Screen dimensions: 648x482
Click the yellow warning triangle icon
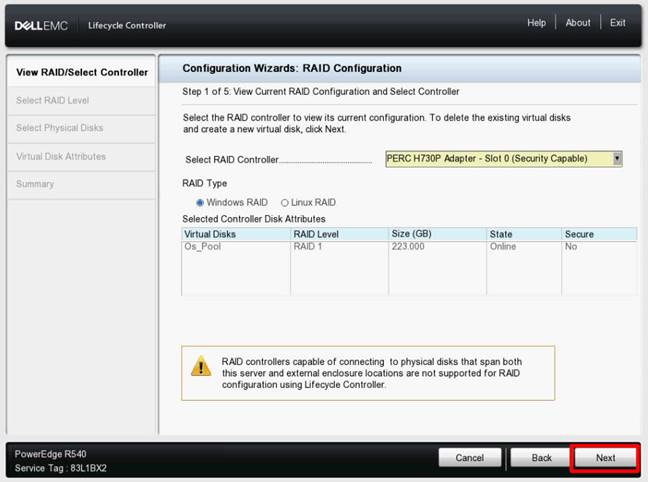(201, 366)
